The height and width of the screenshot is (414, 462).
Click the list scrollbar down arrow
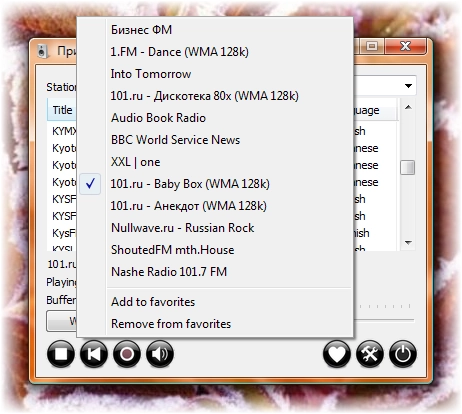408,243
